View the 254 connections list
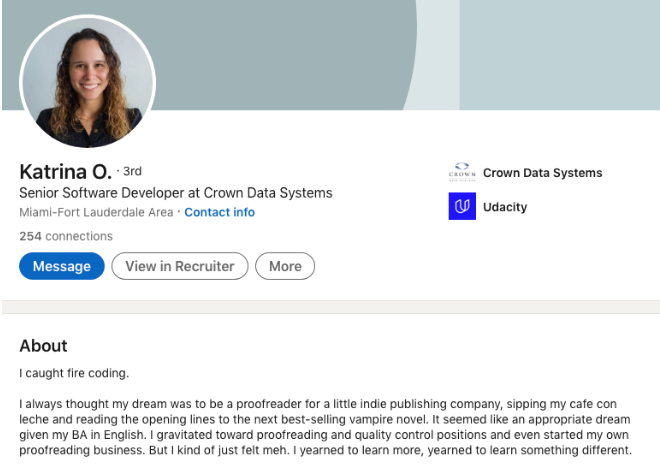 (66, 236)
